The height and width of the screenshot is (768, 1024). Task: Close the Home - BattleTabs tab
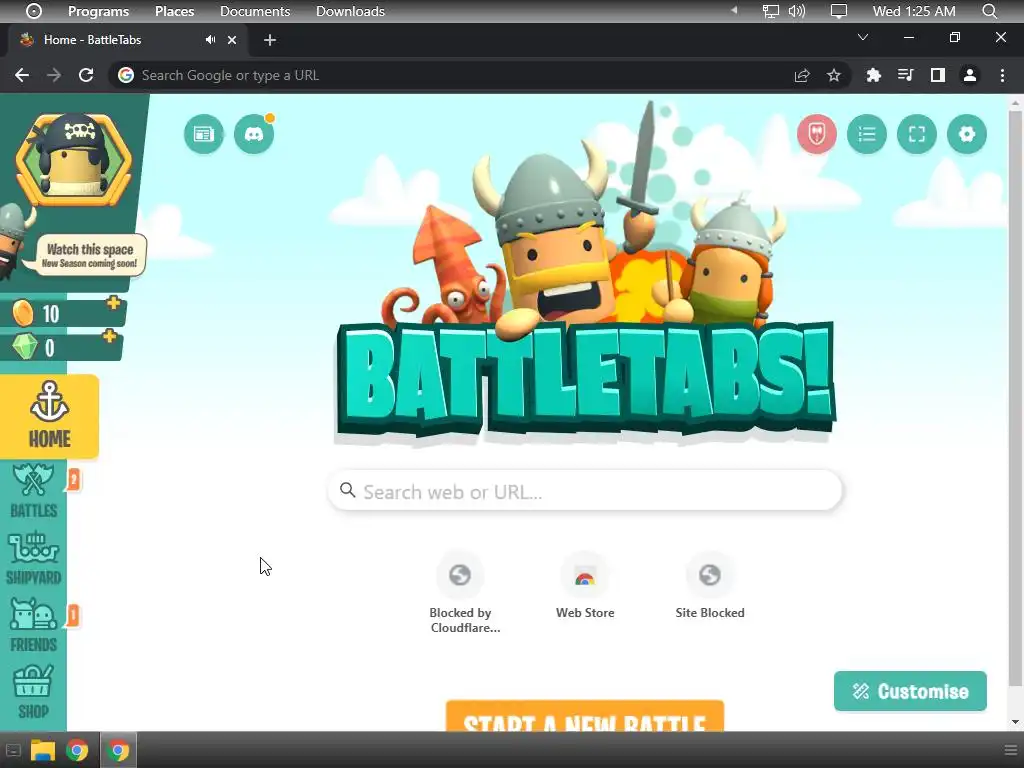[x=232, y=40]
